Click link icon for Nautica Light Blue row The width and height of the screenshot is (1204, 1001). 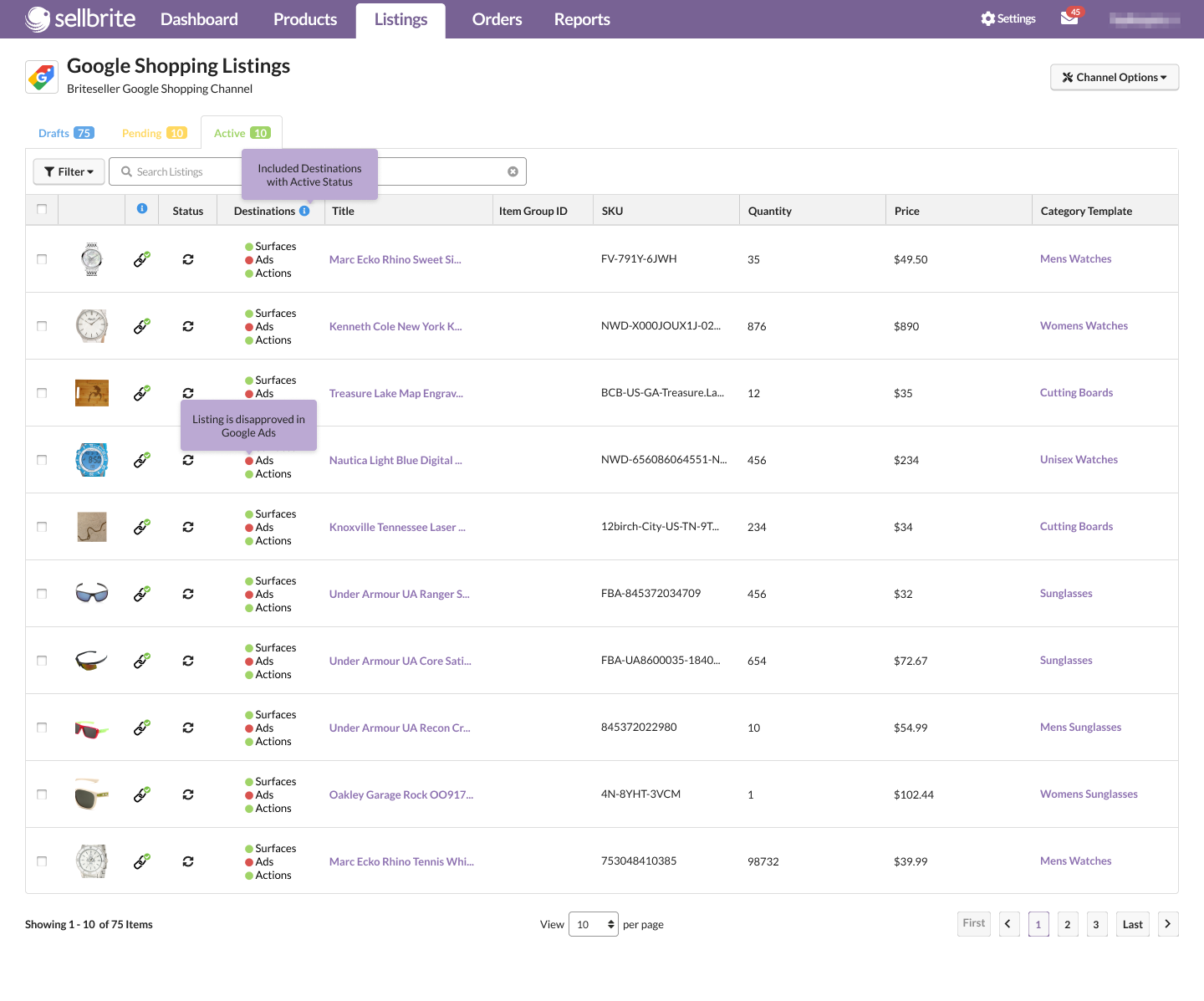(142, 460)
